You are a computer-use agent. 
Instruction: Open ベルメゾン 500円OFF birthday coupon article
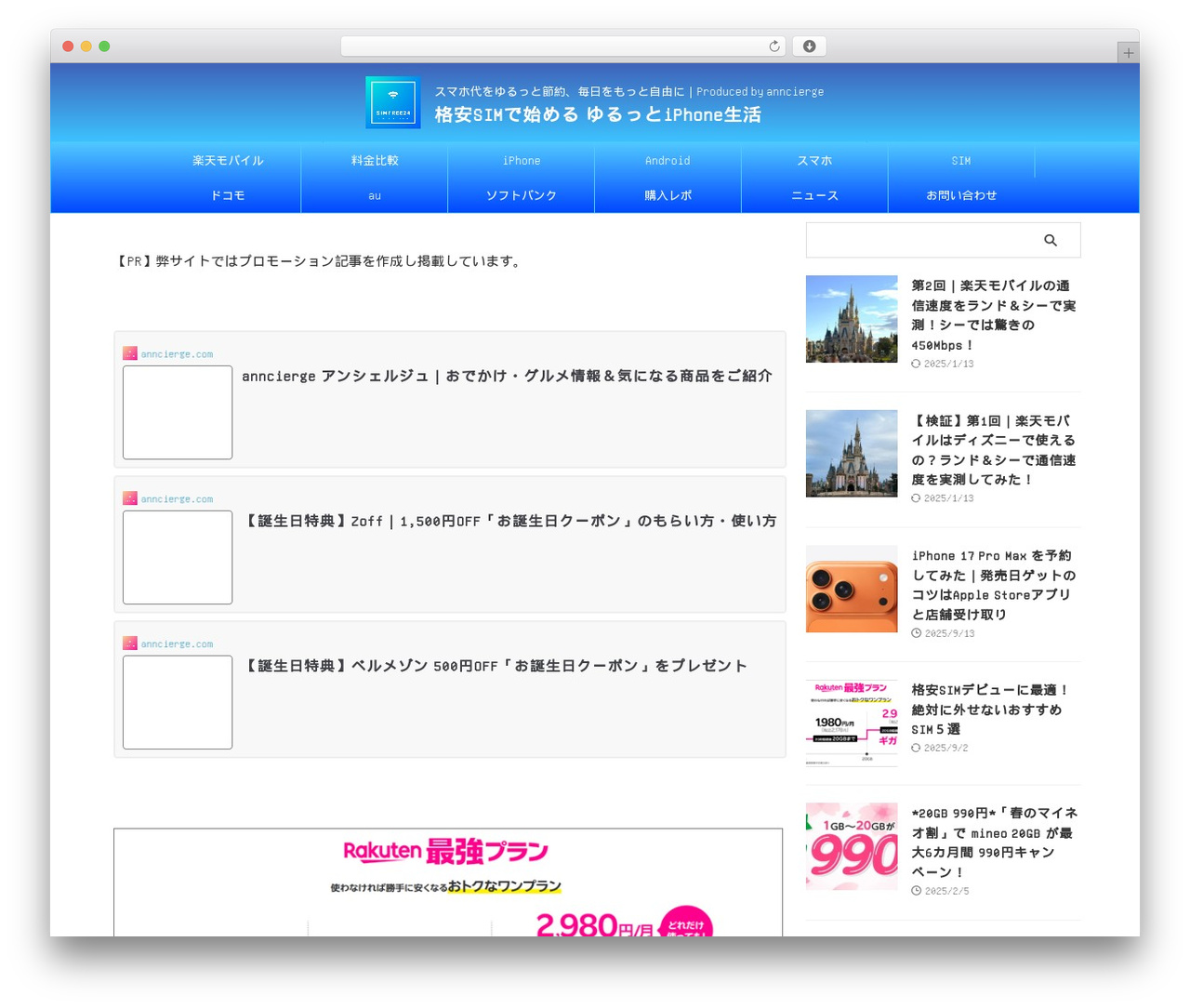[x=495, y=666]
